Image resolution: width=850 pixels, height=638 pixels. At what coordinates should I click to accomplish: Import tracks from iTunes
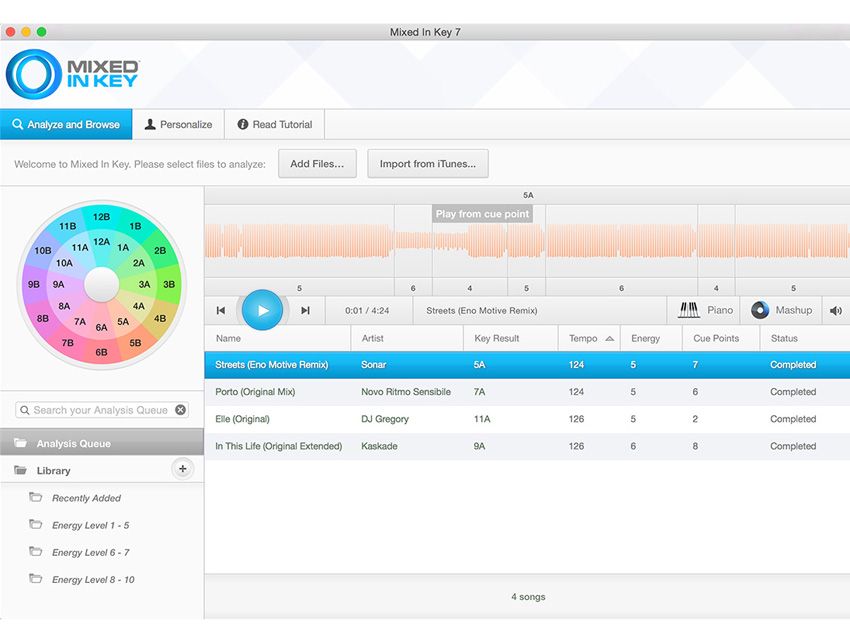pyautogui.click(x=427, y=163)
